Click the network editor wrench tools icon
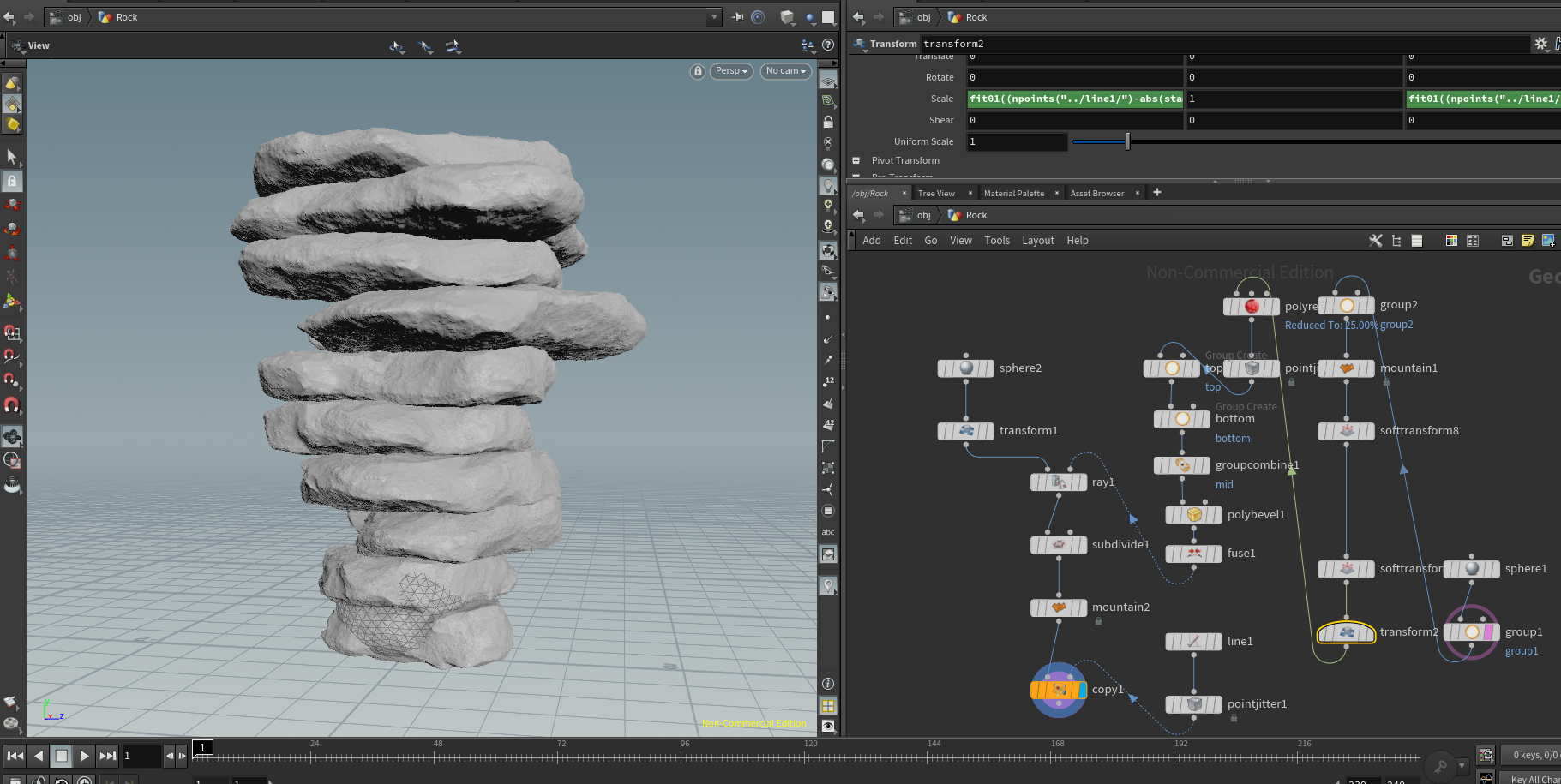The image size is (1561, 784). click(1376, 241)
